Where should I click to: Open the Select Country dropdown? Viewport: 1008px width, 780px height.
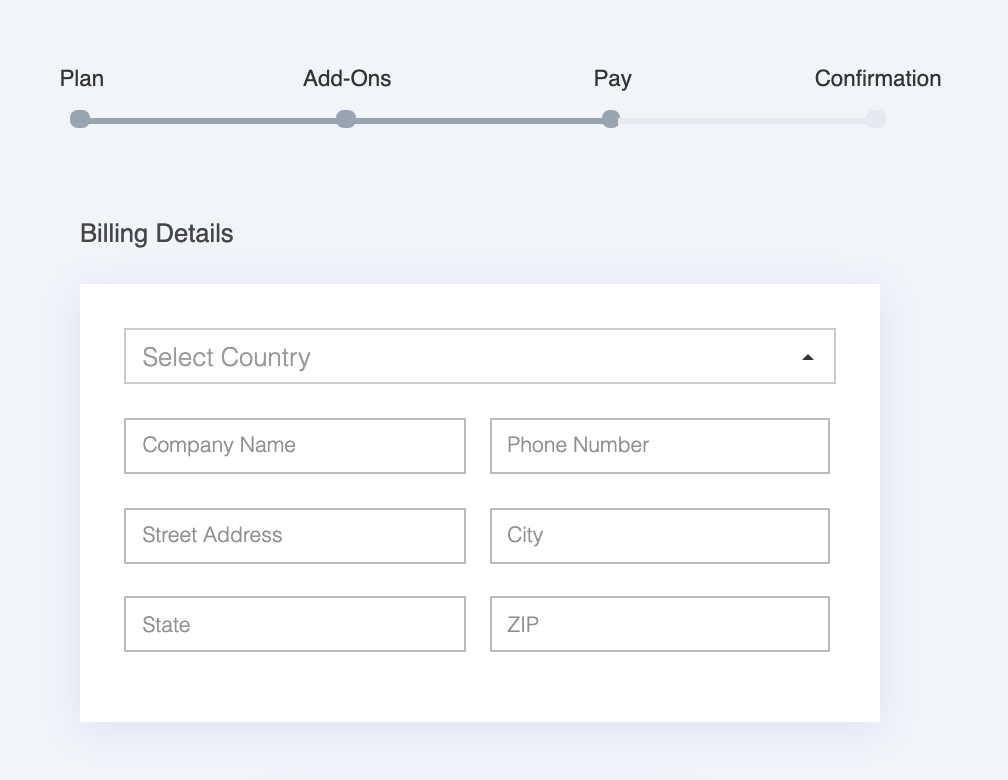click(x=460, y=357)
